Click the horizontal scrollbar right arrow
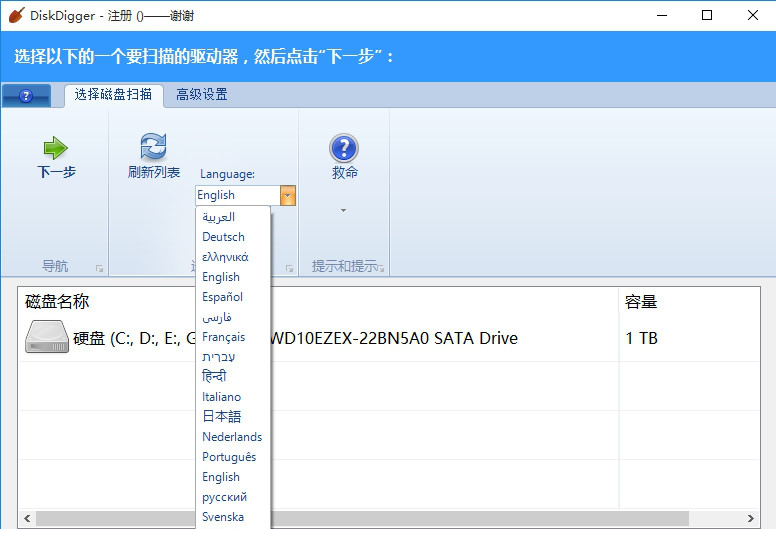776x550 pixels. point(751,518)
